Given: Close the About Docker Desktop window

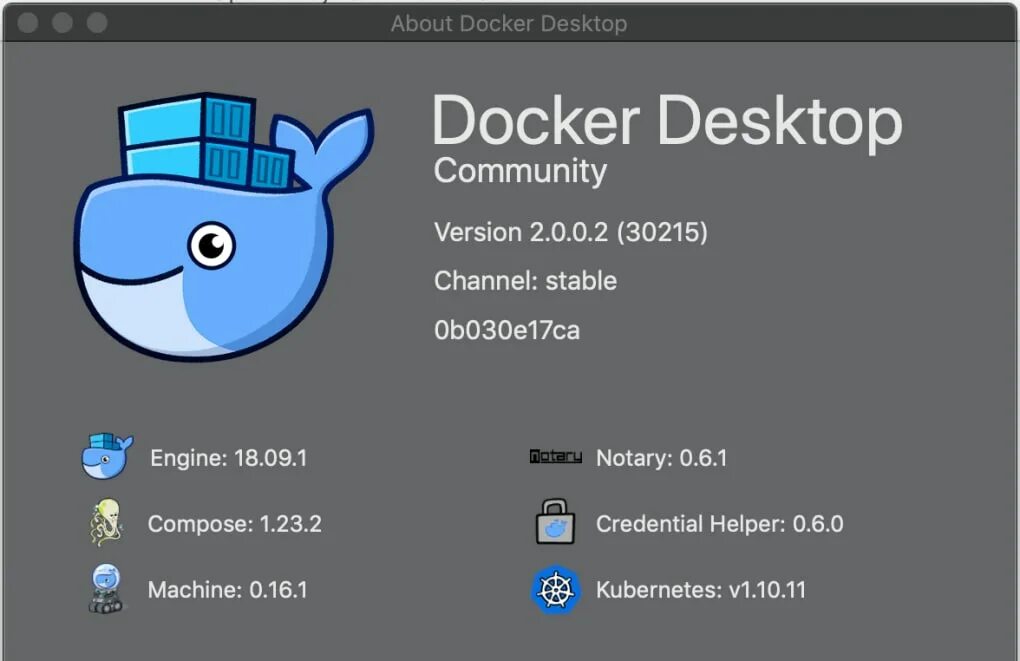Looking at the screenshot, I should [x=27, y=23].
